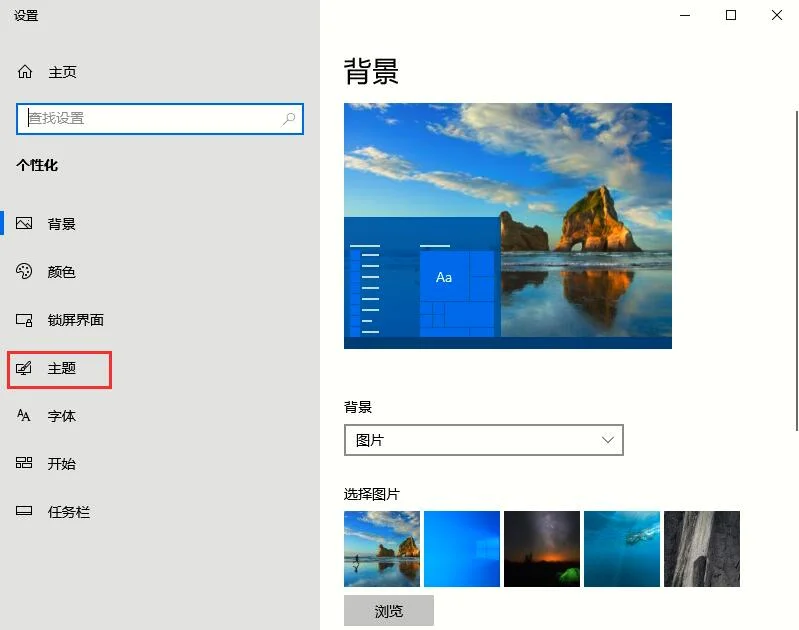Close the 设置 window
The image size is (799, 630).
777,15
